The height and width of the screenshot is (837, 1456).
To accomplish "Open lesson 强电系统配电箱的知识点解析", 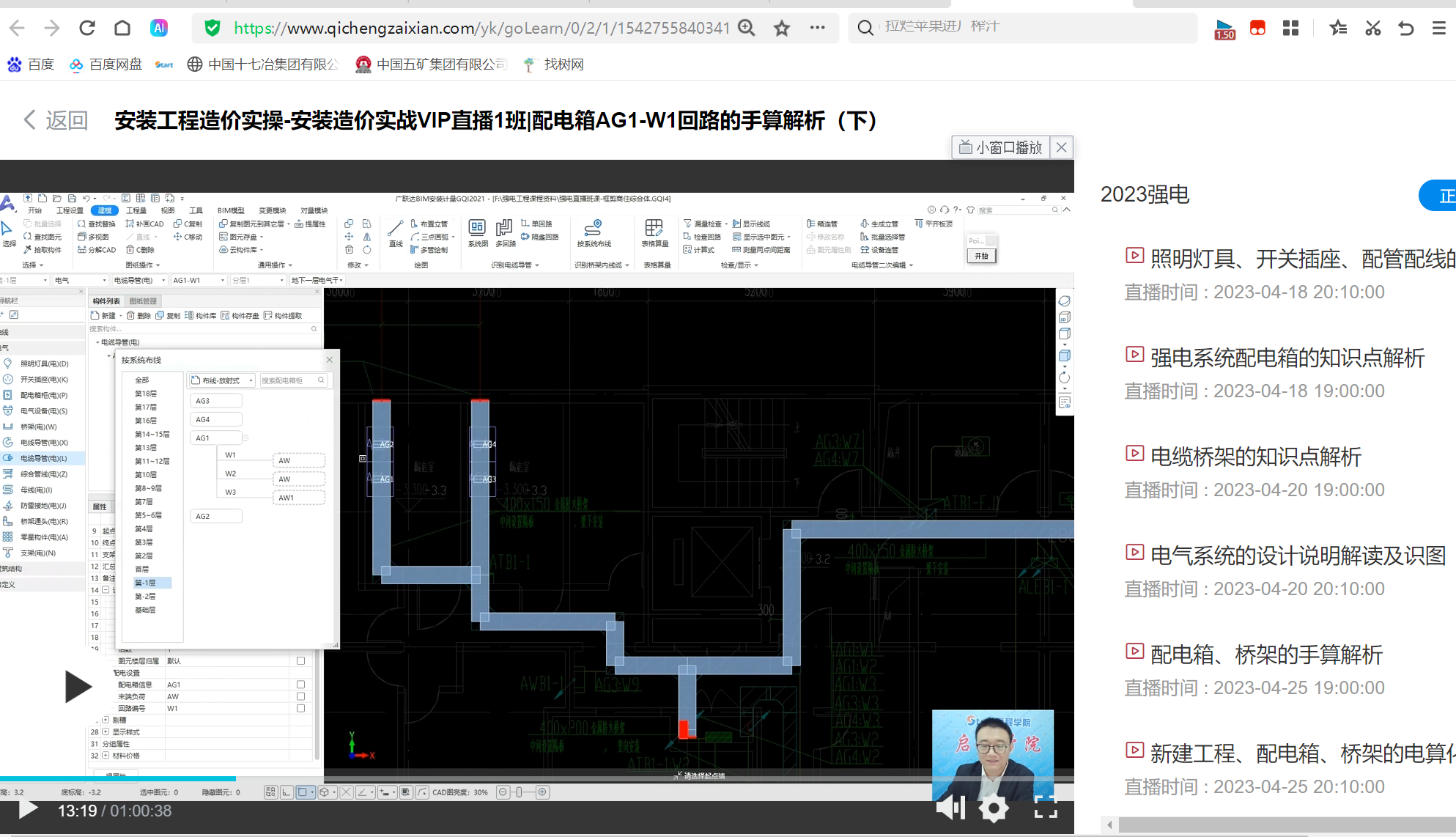I will pos(1287,358).
